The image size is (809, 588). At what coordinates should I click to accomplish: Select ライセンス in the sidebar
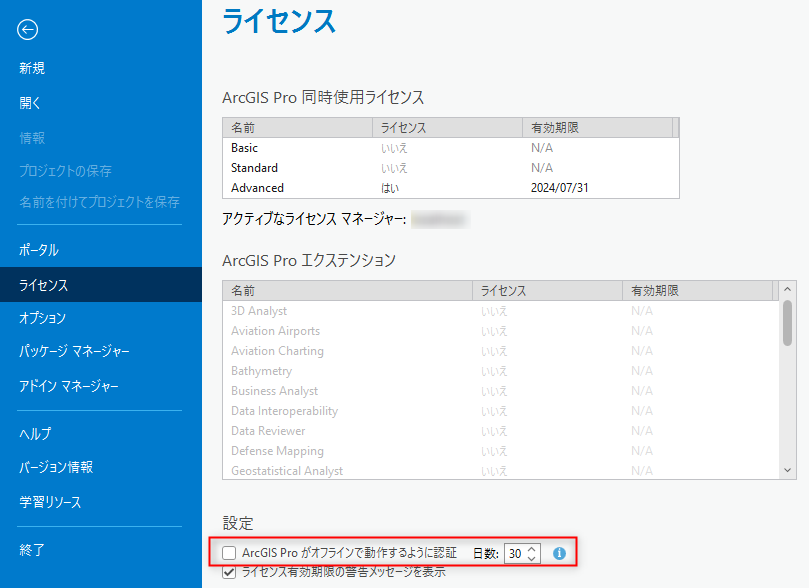click(x=101, y=285)
